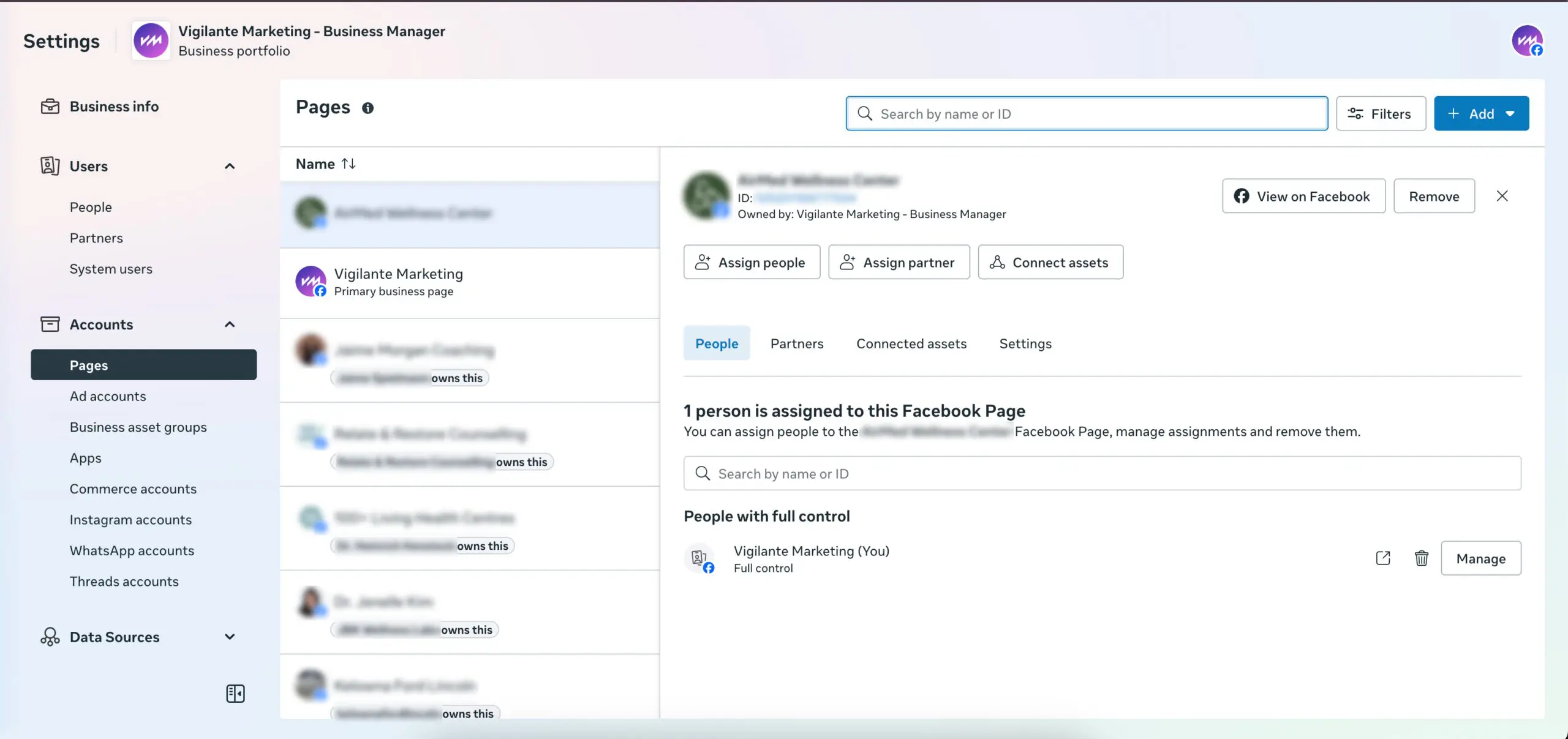Open Ad accounts in sidebar

[108, 396]
